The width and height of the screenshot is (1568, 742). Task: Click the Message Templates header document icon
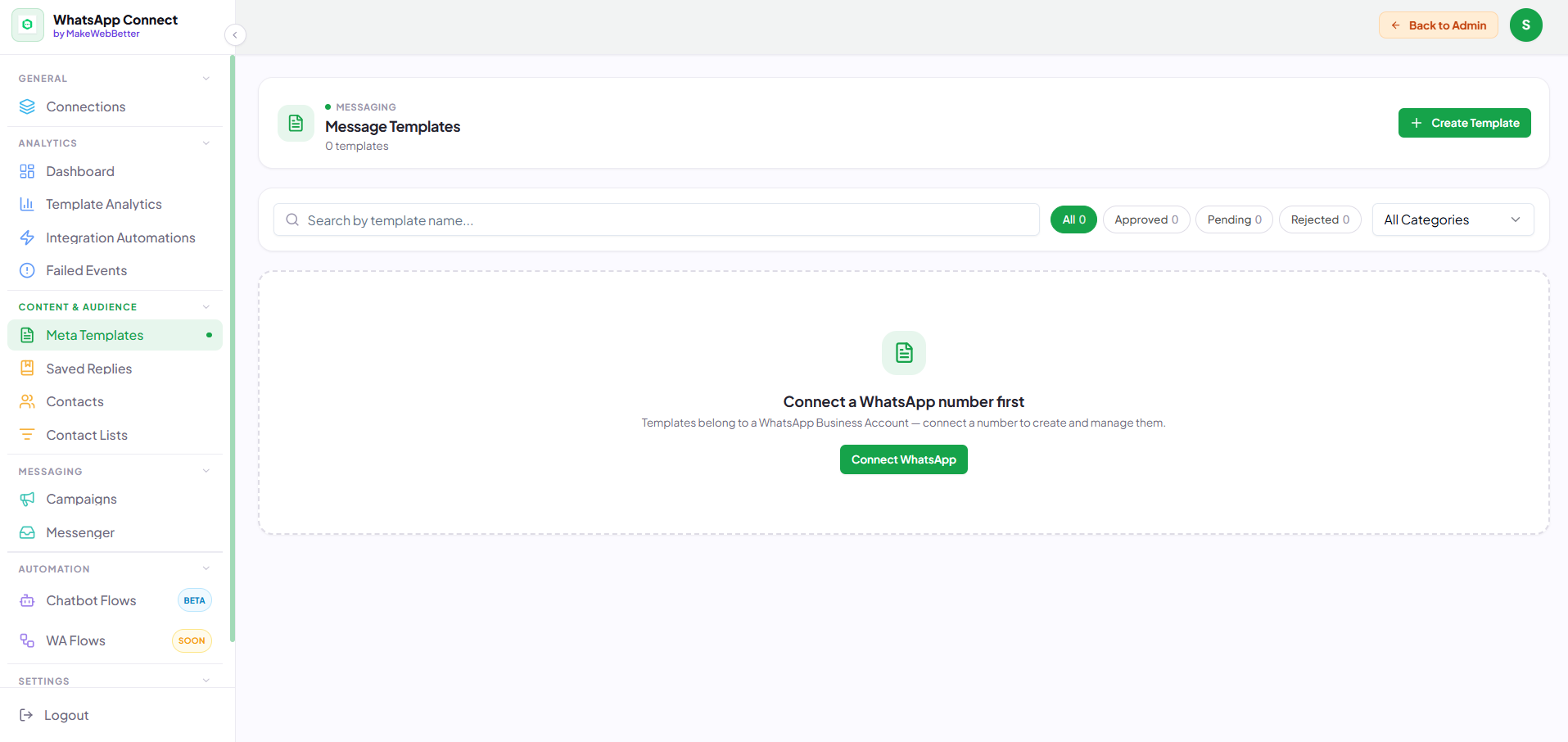coord(296,123)
